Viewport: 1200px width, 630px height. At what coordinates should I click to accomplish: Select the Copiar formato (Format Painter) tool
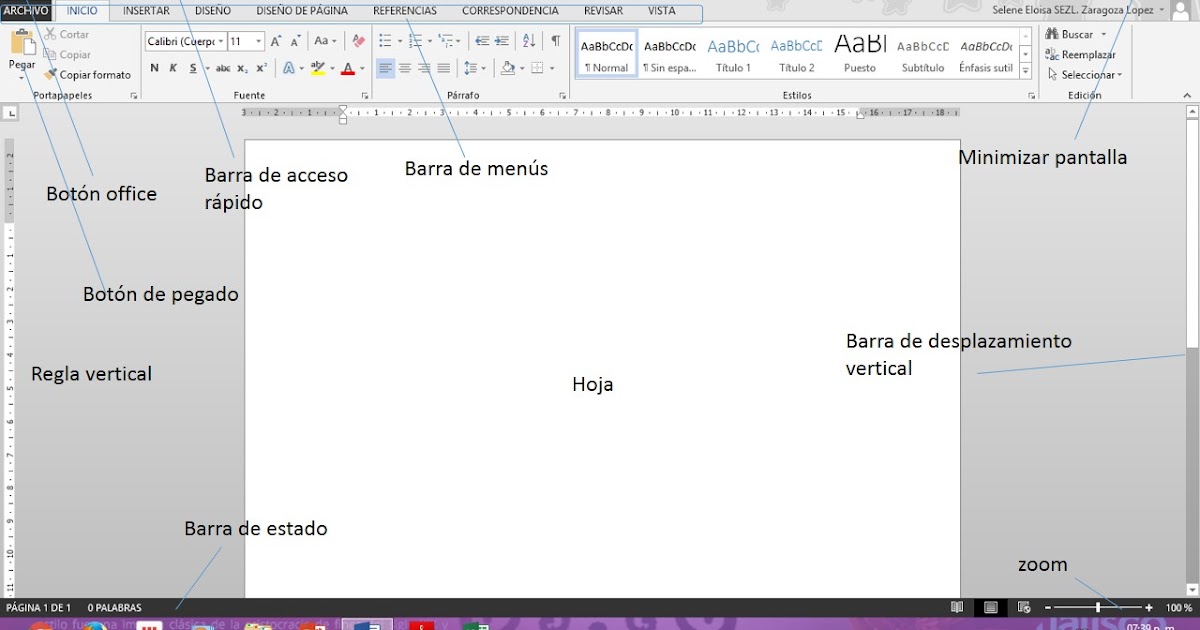pos(88,74)
